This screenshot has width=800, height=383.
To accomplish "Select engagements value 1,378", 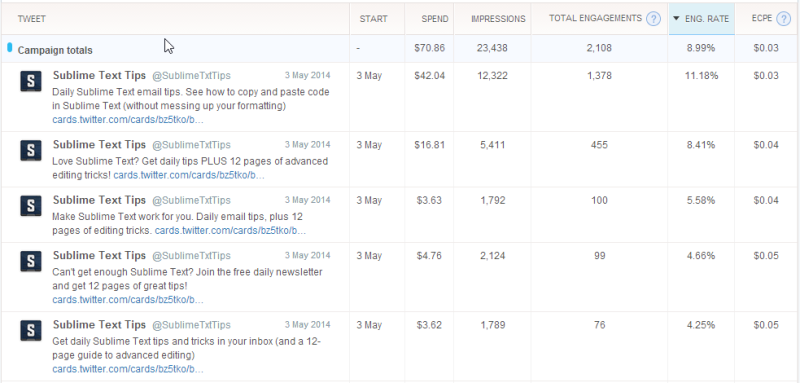I will coord(599,76).
